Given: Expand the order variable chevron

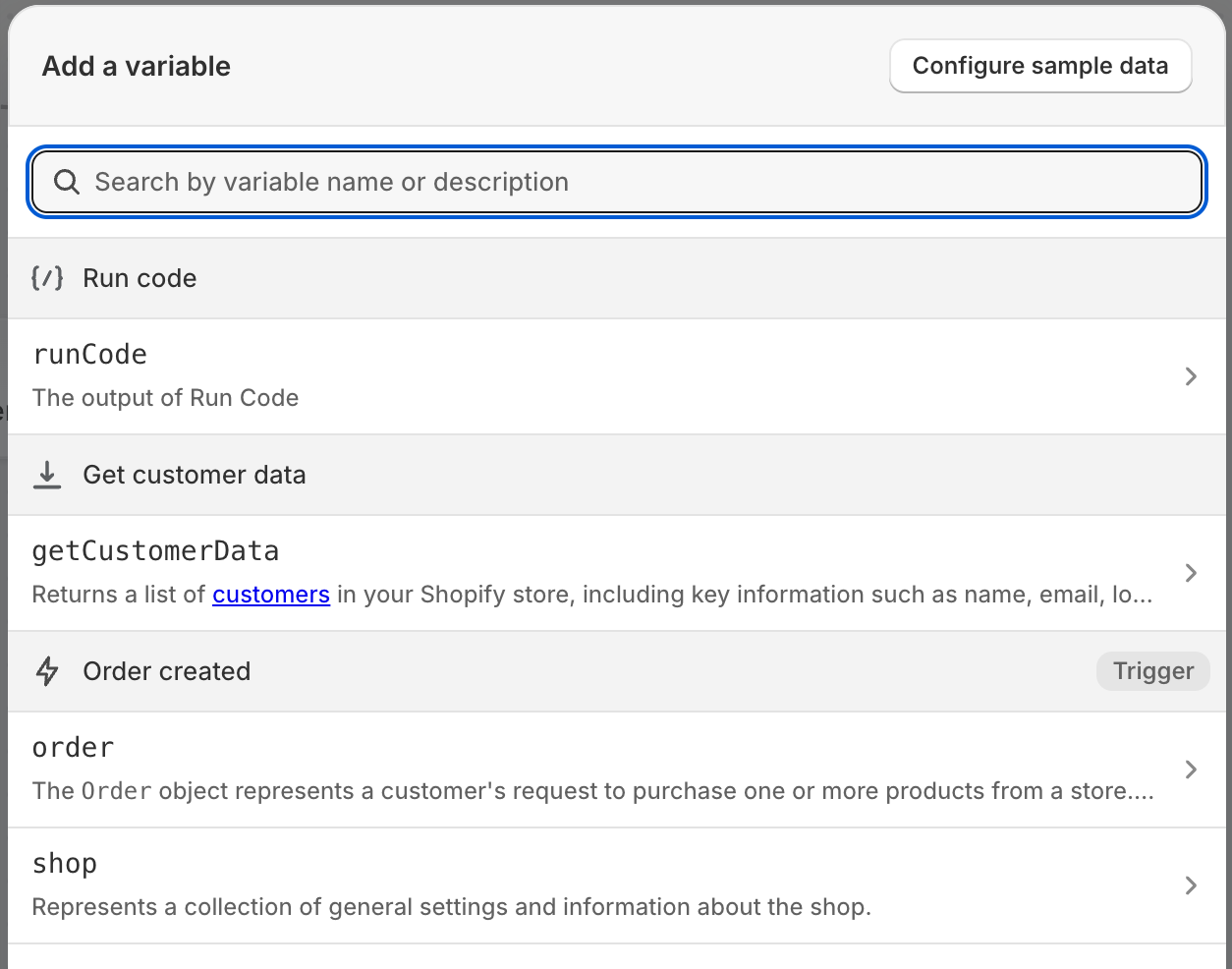Looking at the screenshot, I should pyautogui.click(x=1191, y=769).
